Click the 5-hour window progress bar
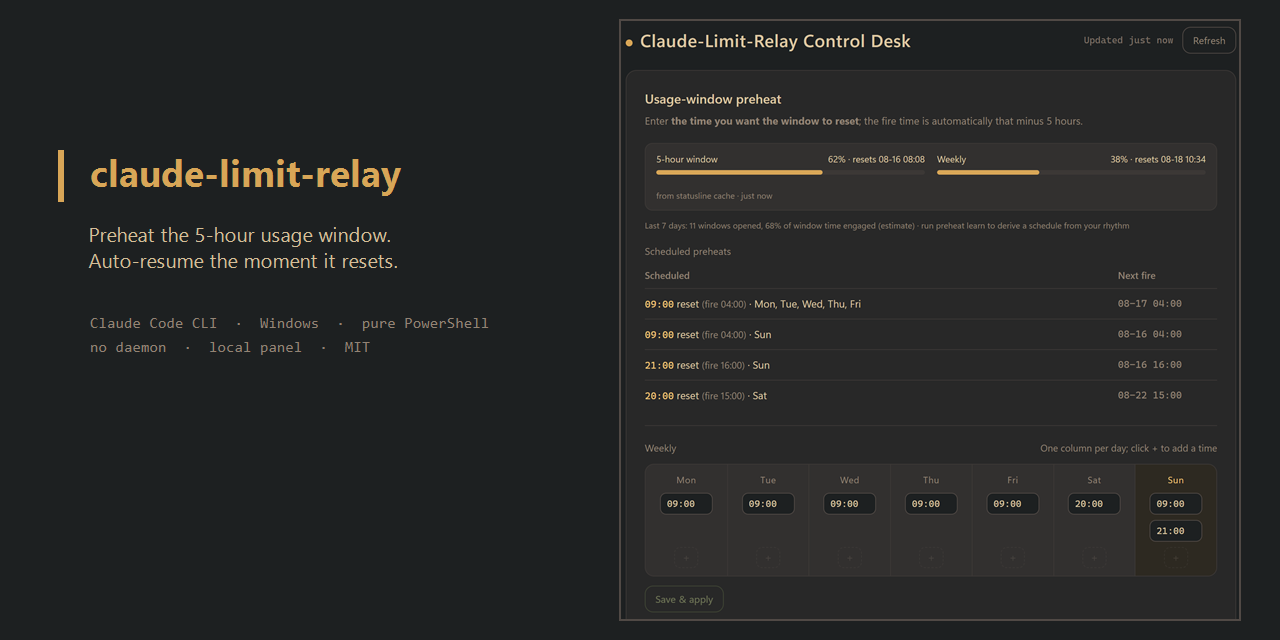Screen dimensions: 1280x640 (x=790, y=172)
